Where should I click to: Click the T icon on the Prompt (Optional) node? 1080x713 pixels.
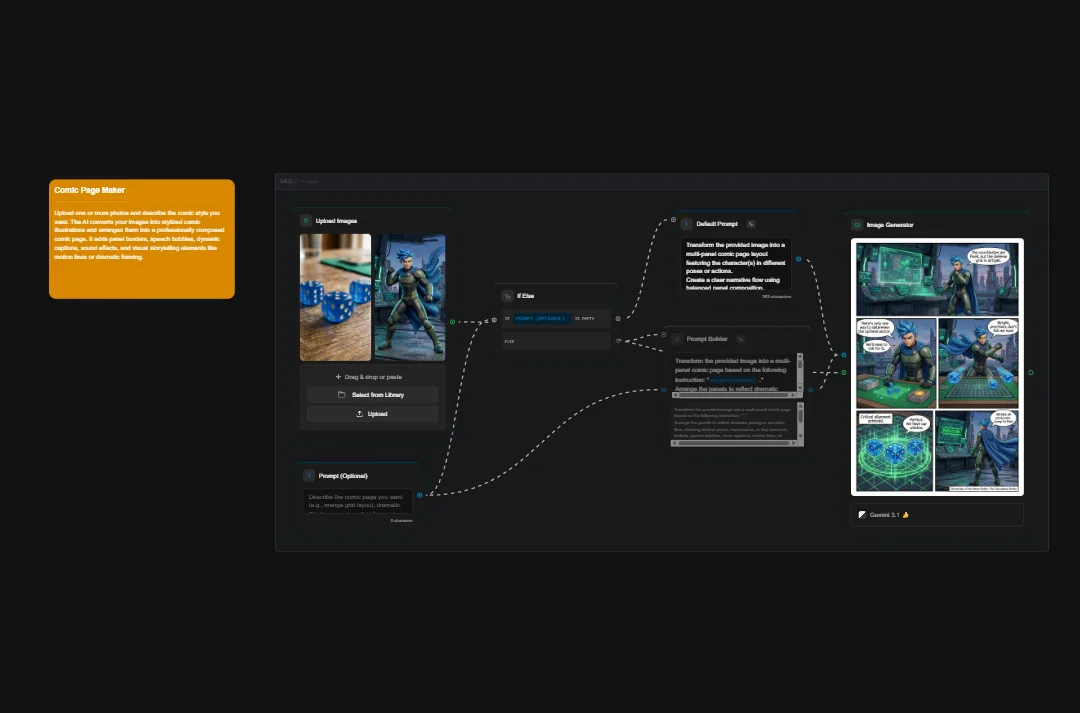pos(310,475)
